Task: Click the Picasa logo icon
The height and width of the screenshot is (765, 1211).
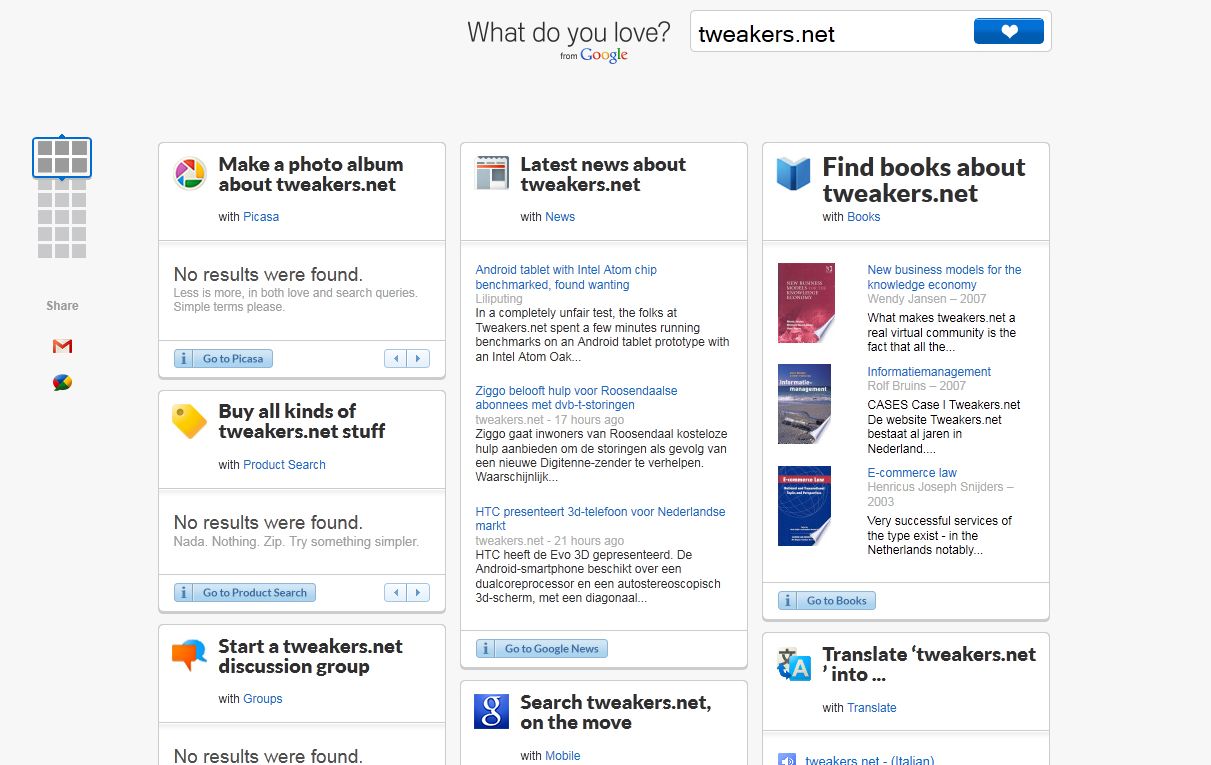Action: tap(190, 174)
